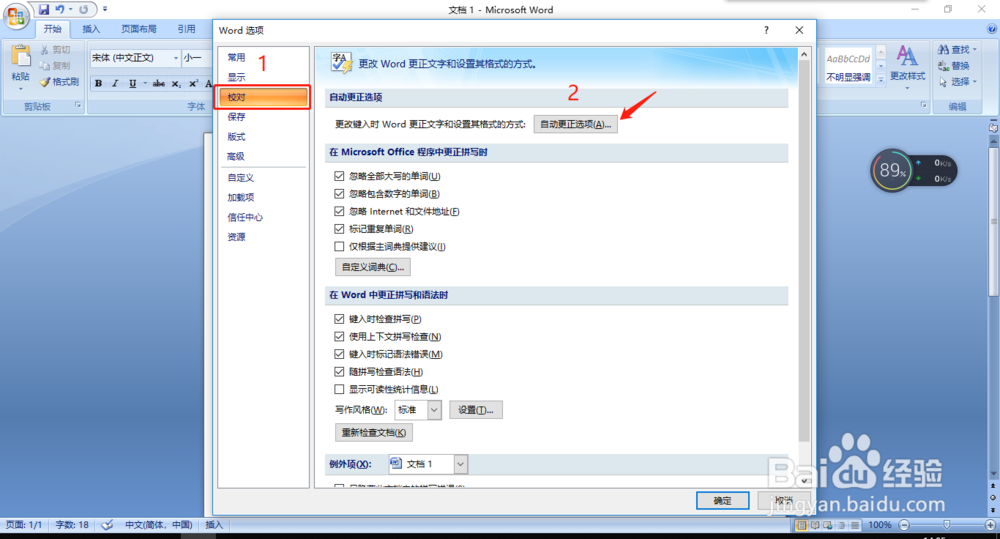Viewport: 1000px width, 539px height.
Task: Switch to the 引用 ribbon tab
Action: point(186,29)
